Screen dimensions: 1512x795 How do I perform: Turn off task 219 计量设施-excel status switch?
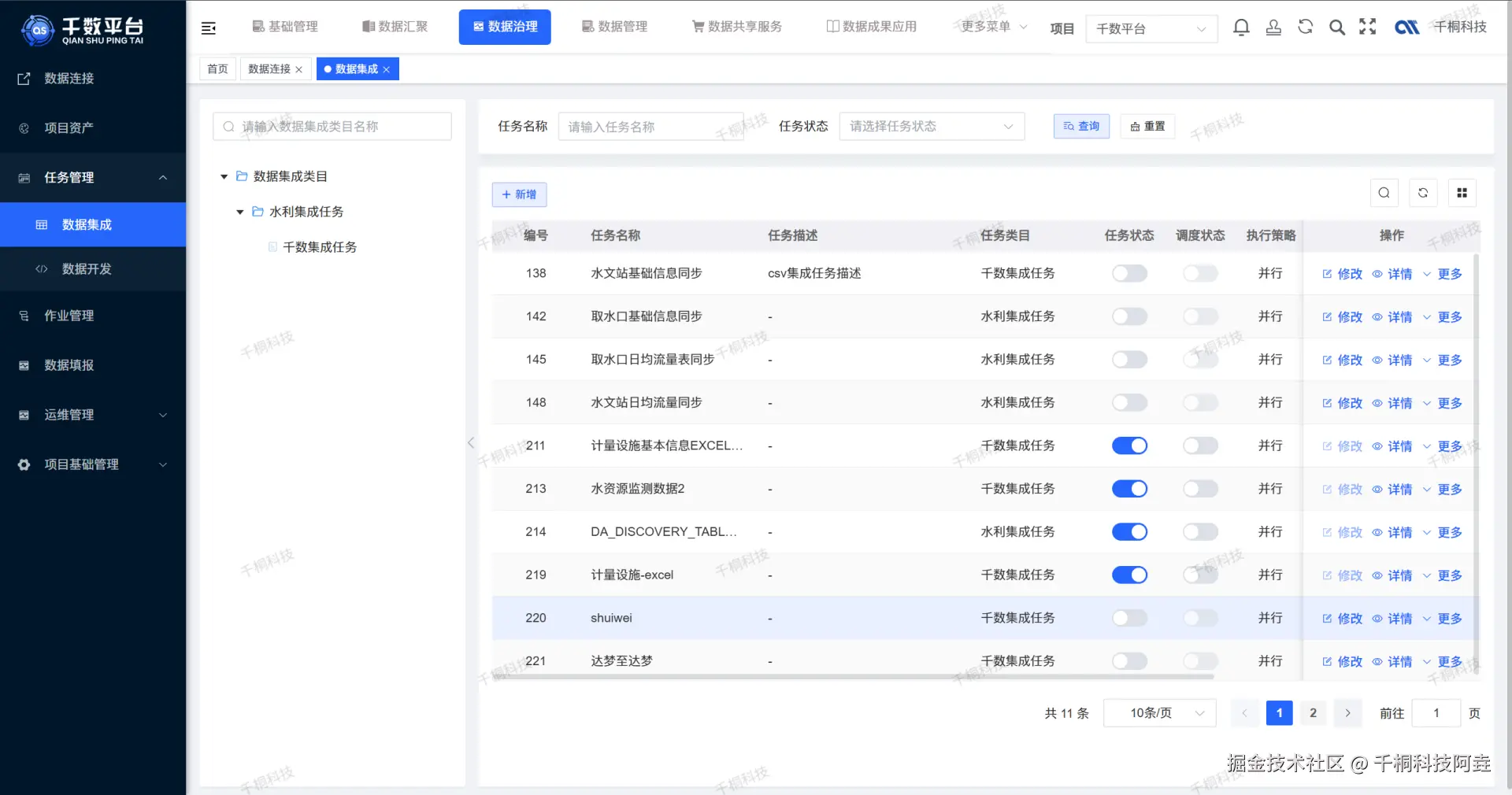pyautogui.click(x=1129, y=575)
